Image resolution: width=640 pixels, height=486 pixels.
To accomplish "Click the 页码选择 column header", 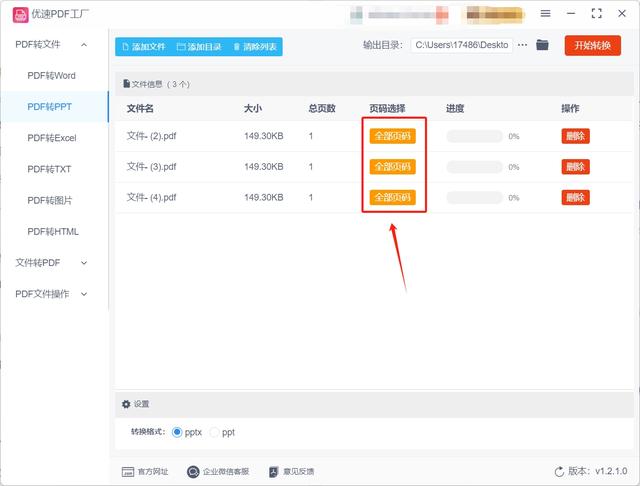I will pos(387,109).
